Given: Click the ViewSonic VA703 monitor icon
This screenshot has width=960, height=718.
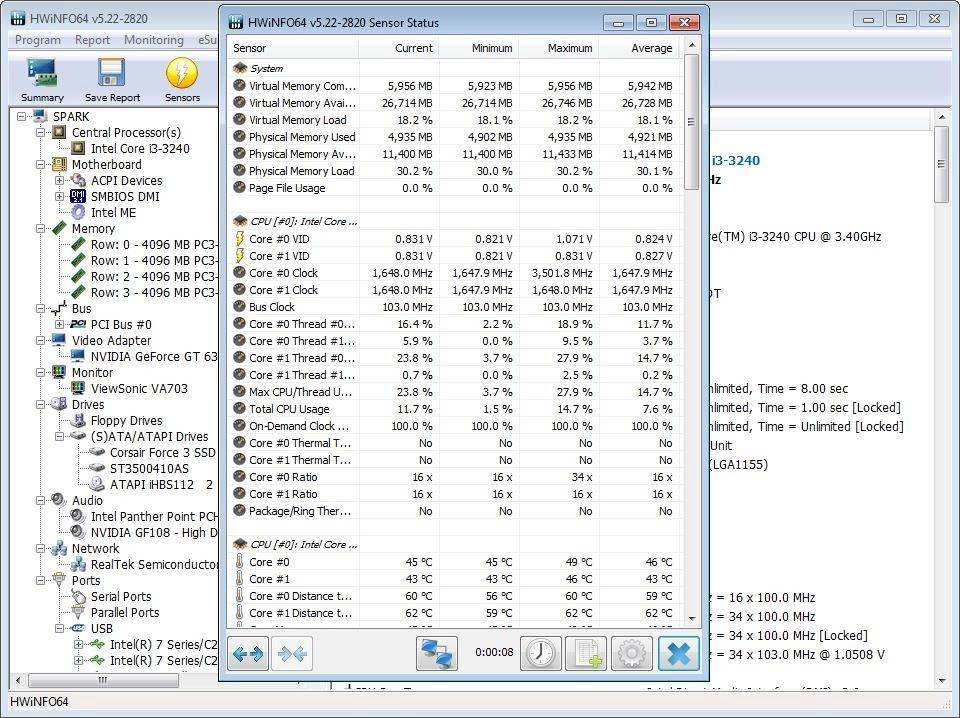Looking at the screenshot, I should coord(78,387).
